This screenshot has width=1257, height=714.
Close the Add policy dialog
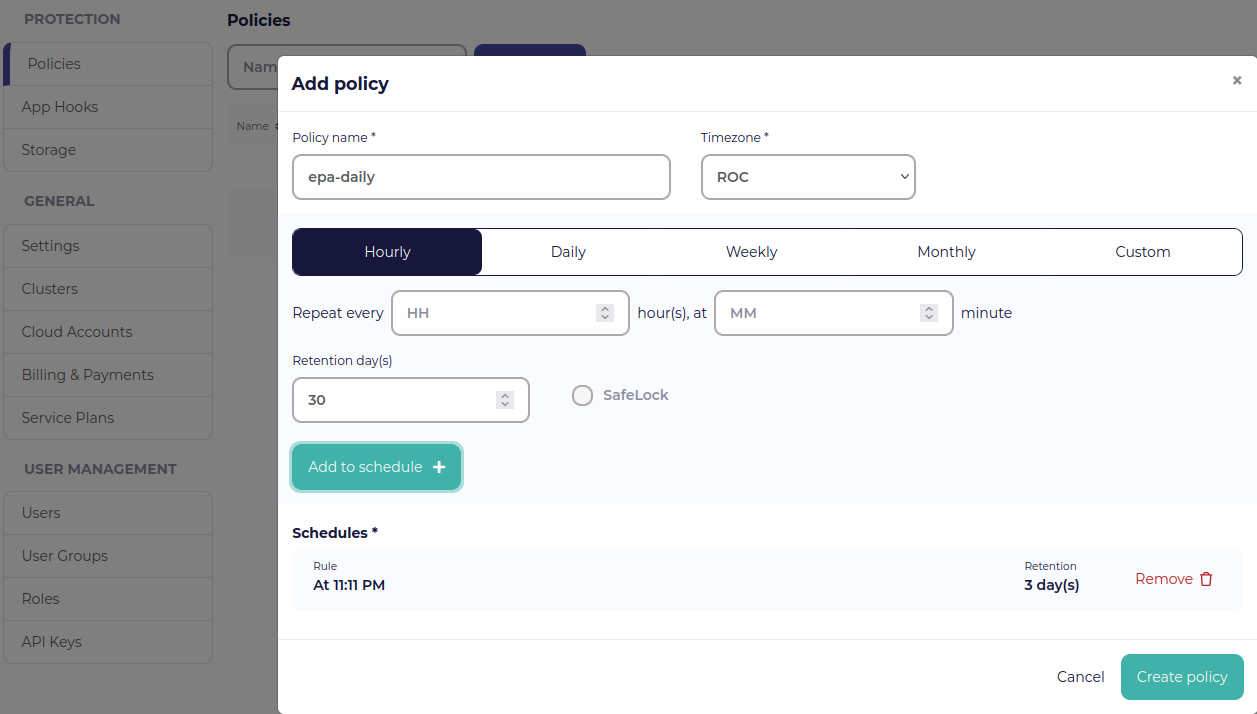(x=1237, y=81)
